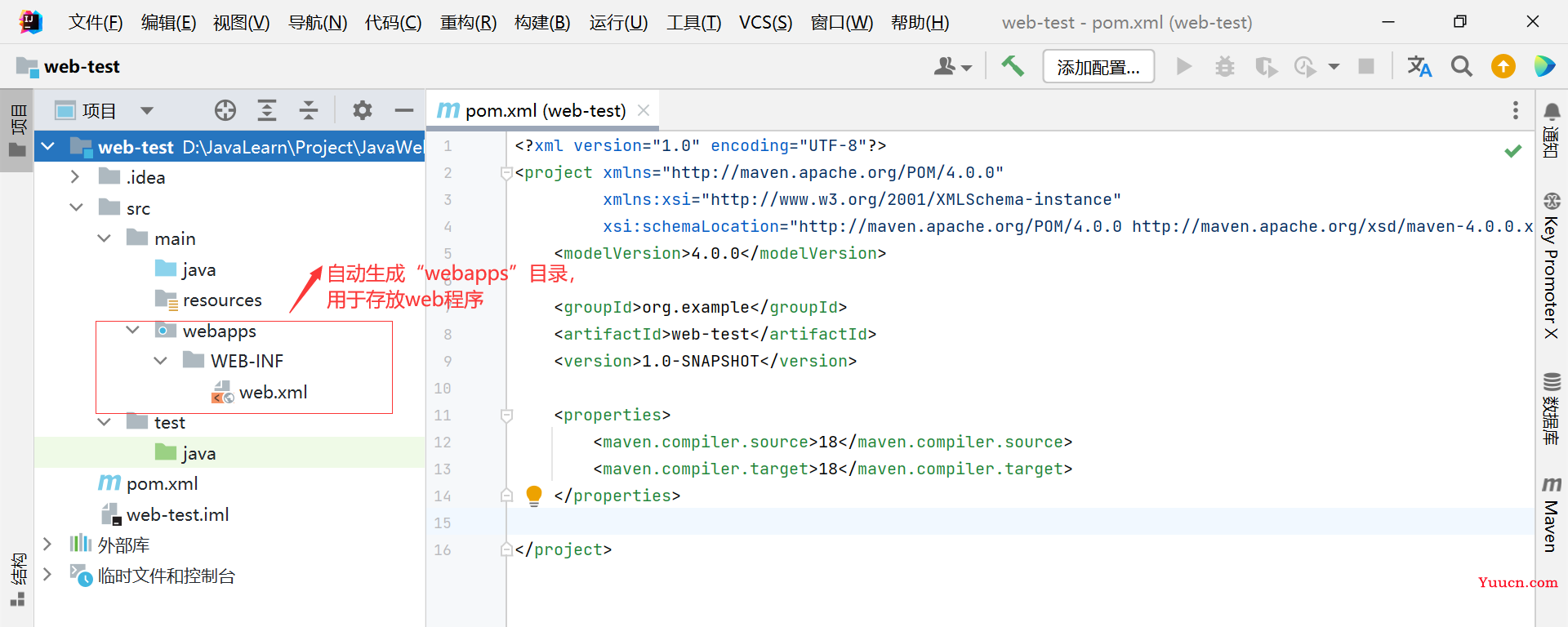The image size is (1568, 627).
Task: Open the 视图(V) menu
Action: pos(241,22)
